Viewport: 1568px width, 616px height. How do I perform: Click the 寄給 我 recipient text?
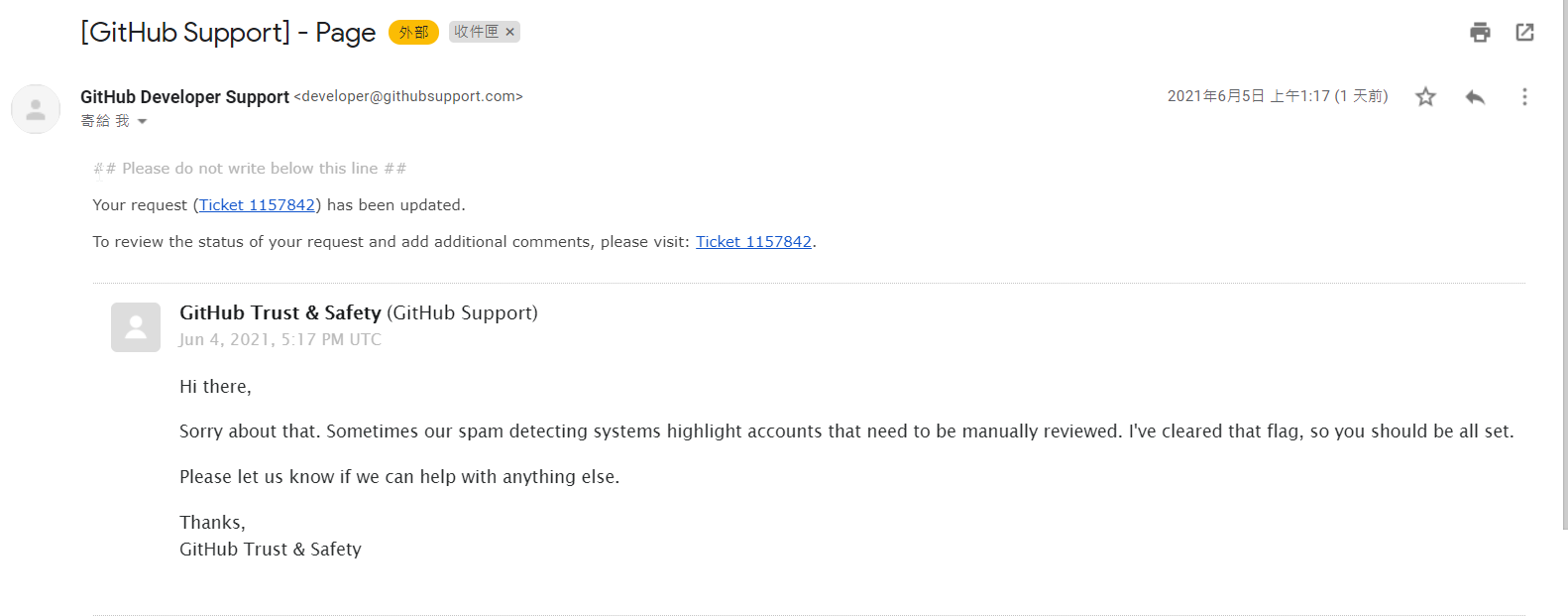pos(105,121)
